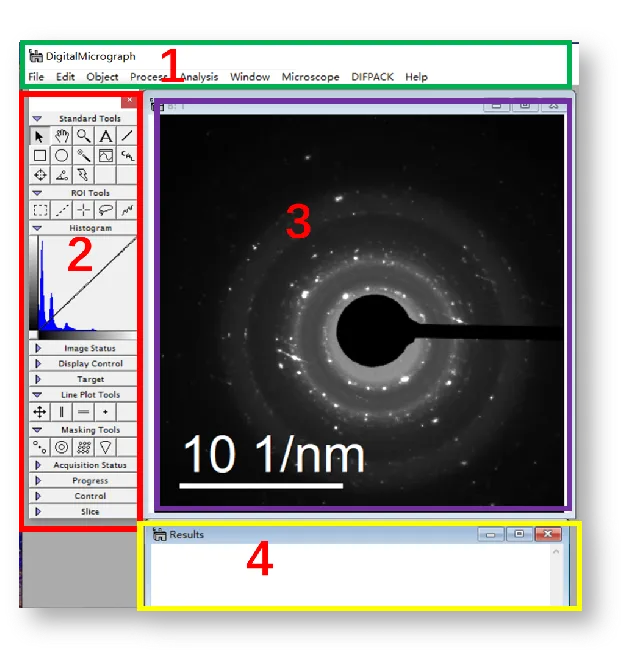Select the periodic array mask tool
The height and width of the screenshot is (662, 628).
click(84, 447)
